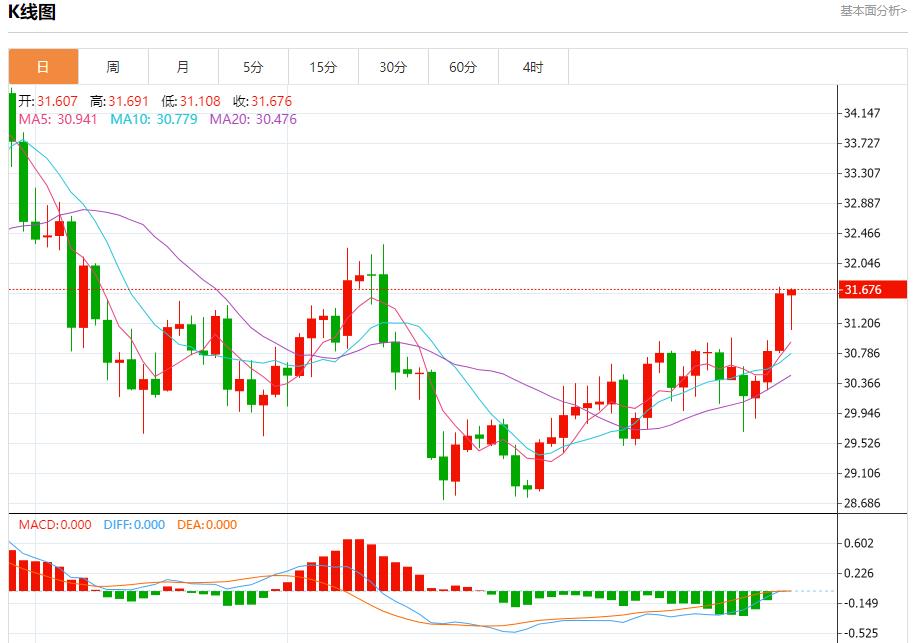Click the 34.147 price axis label
This screenshot has width=914, height=643.
(x=862, y=113)
